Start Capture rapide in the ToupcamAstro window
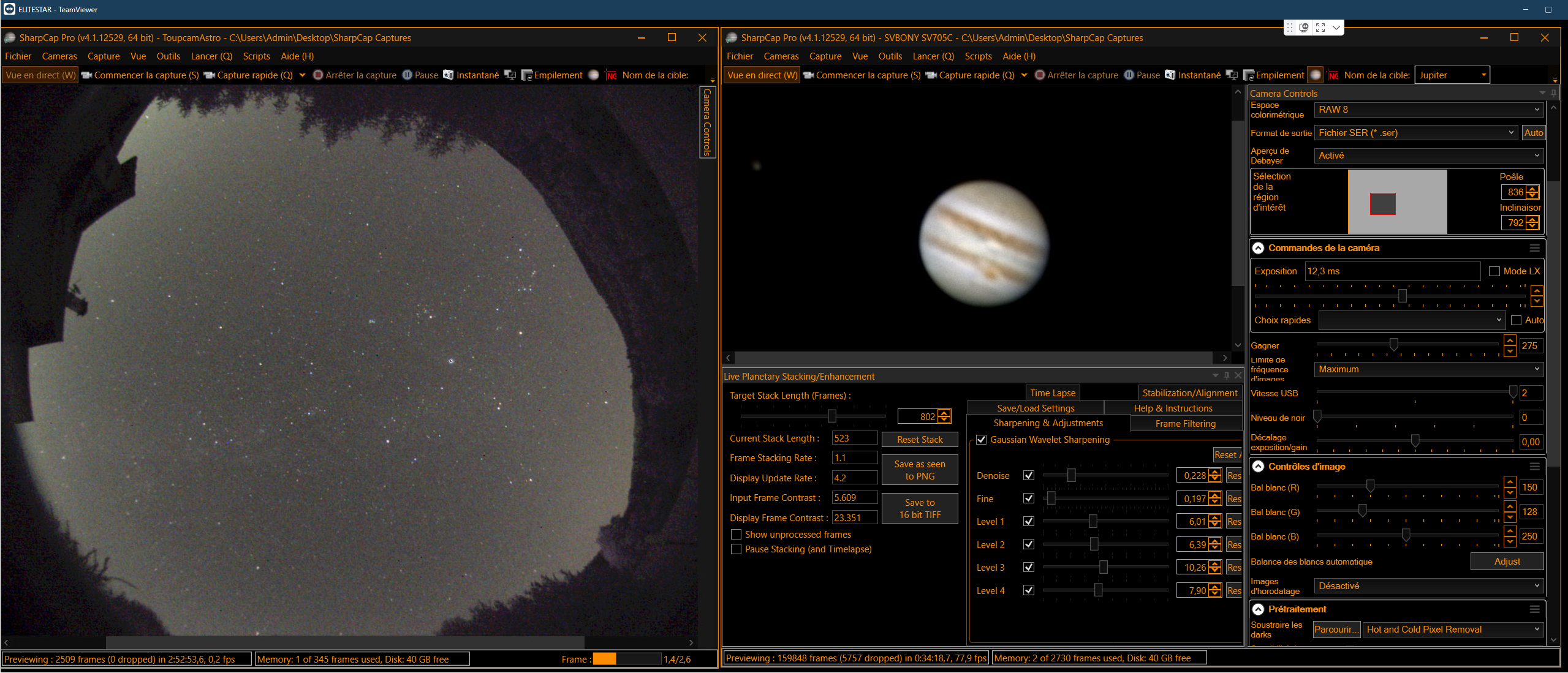Image resolution: width=1568 pixels, height=673 pixels. (x=249, y=75)
